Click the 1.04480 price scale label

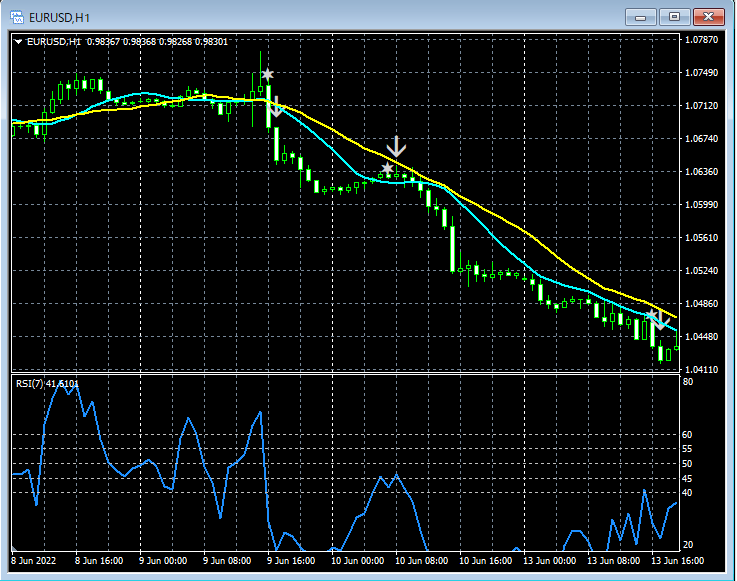702,336
